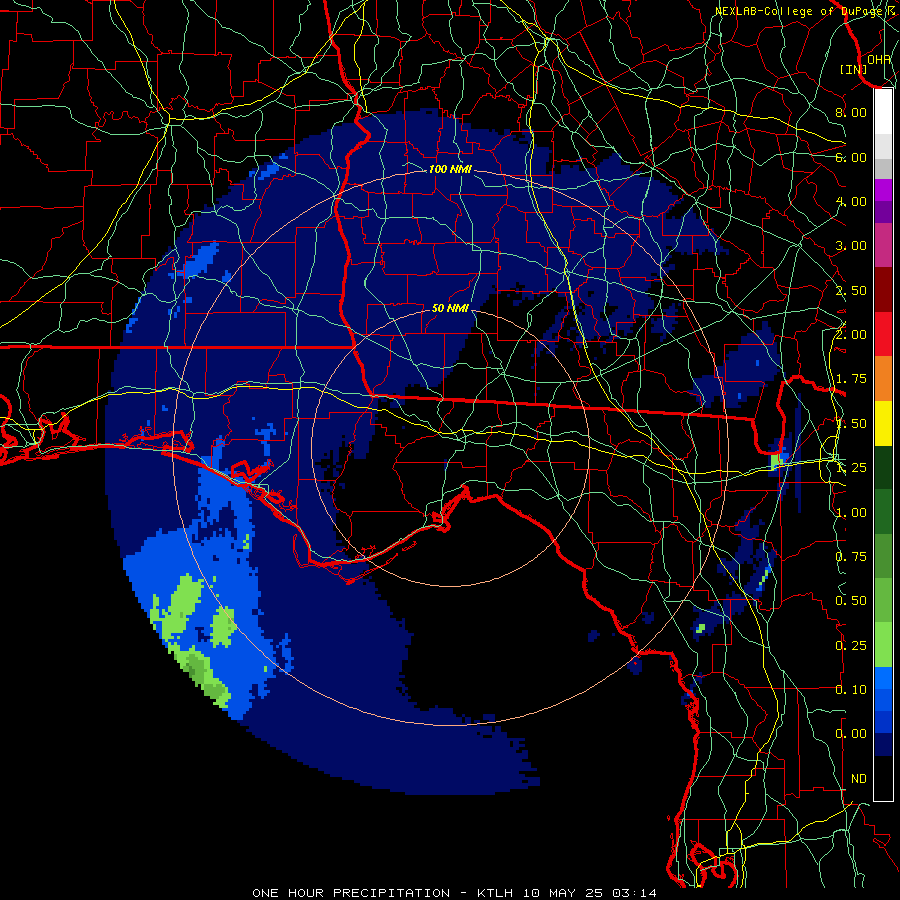
Task: Click the 1.75 legend value
Action: point(851,379)
